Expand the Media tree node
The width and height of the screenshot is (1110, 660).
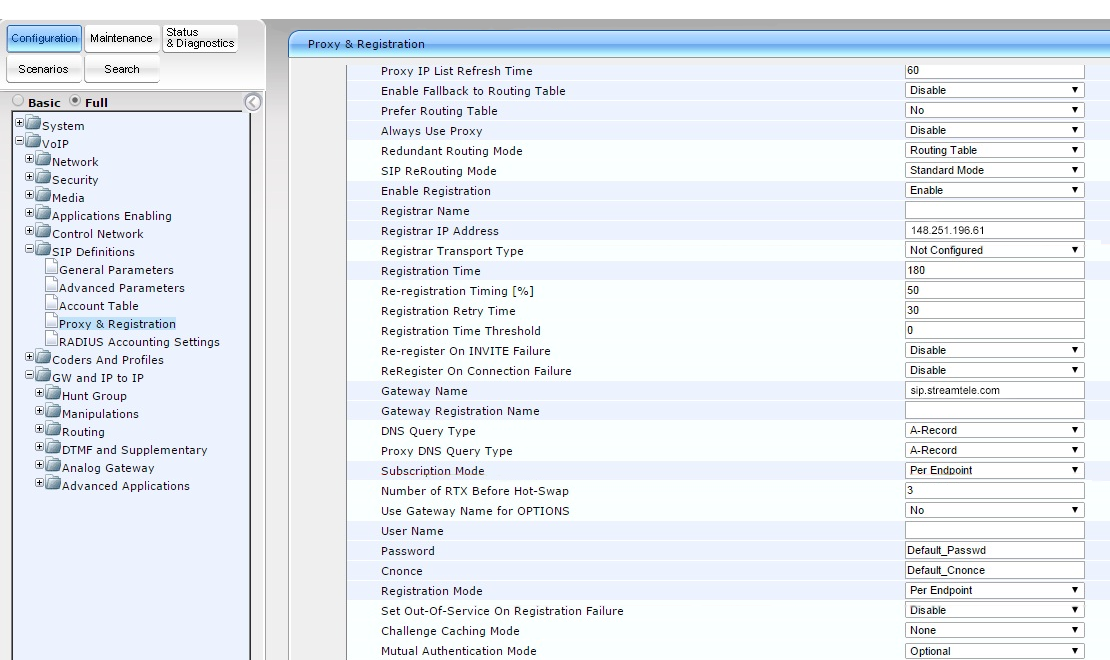click(30, 197)
